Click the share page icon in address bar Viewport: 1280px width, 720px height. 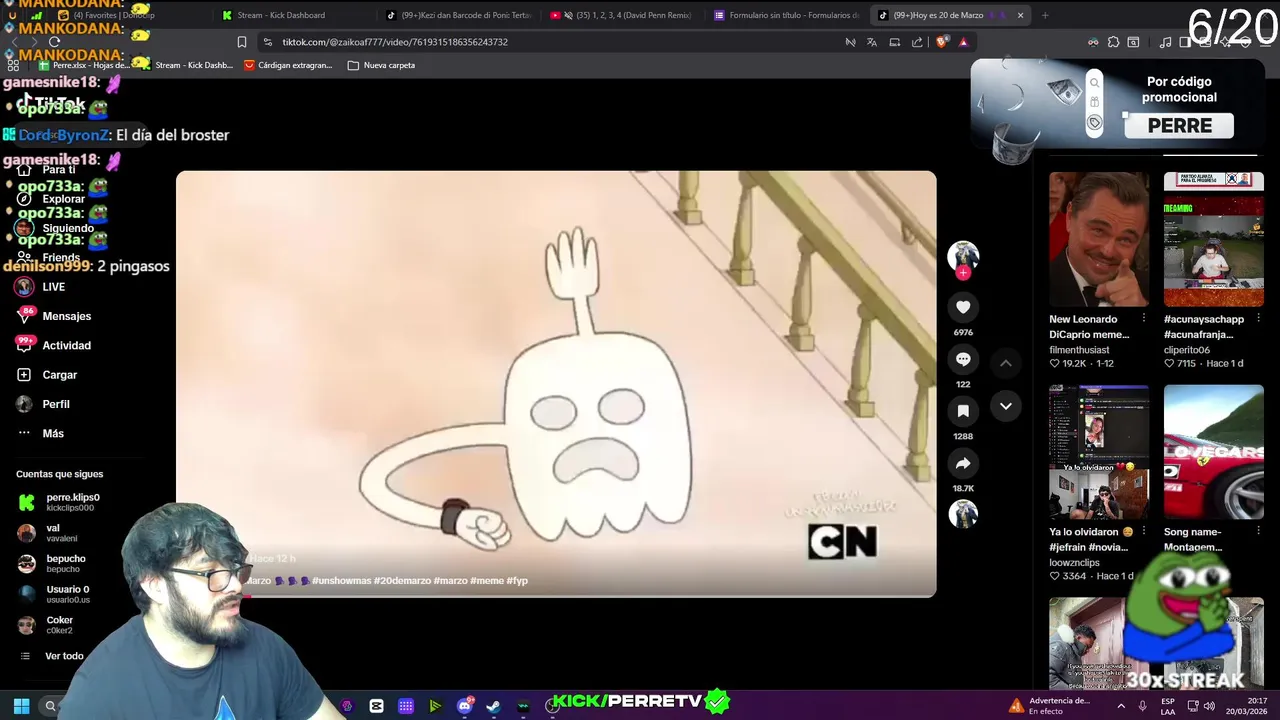917,42
